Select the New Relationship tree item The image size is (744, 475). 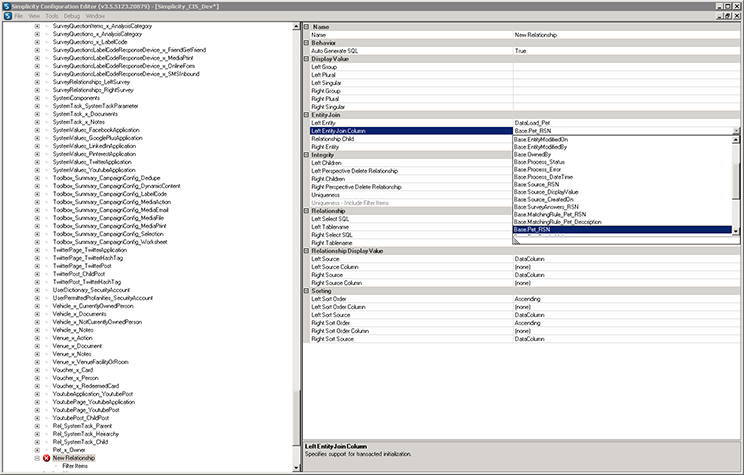[x=74, y=458]
